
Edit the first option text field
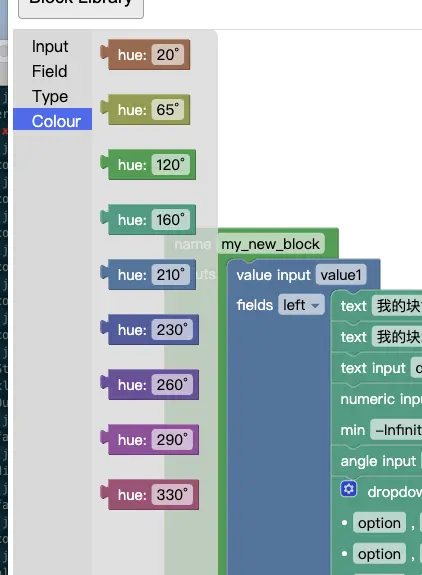tap(379, 523)
